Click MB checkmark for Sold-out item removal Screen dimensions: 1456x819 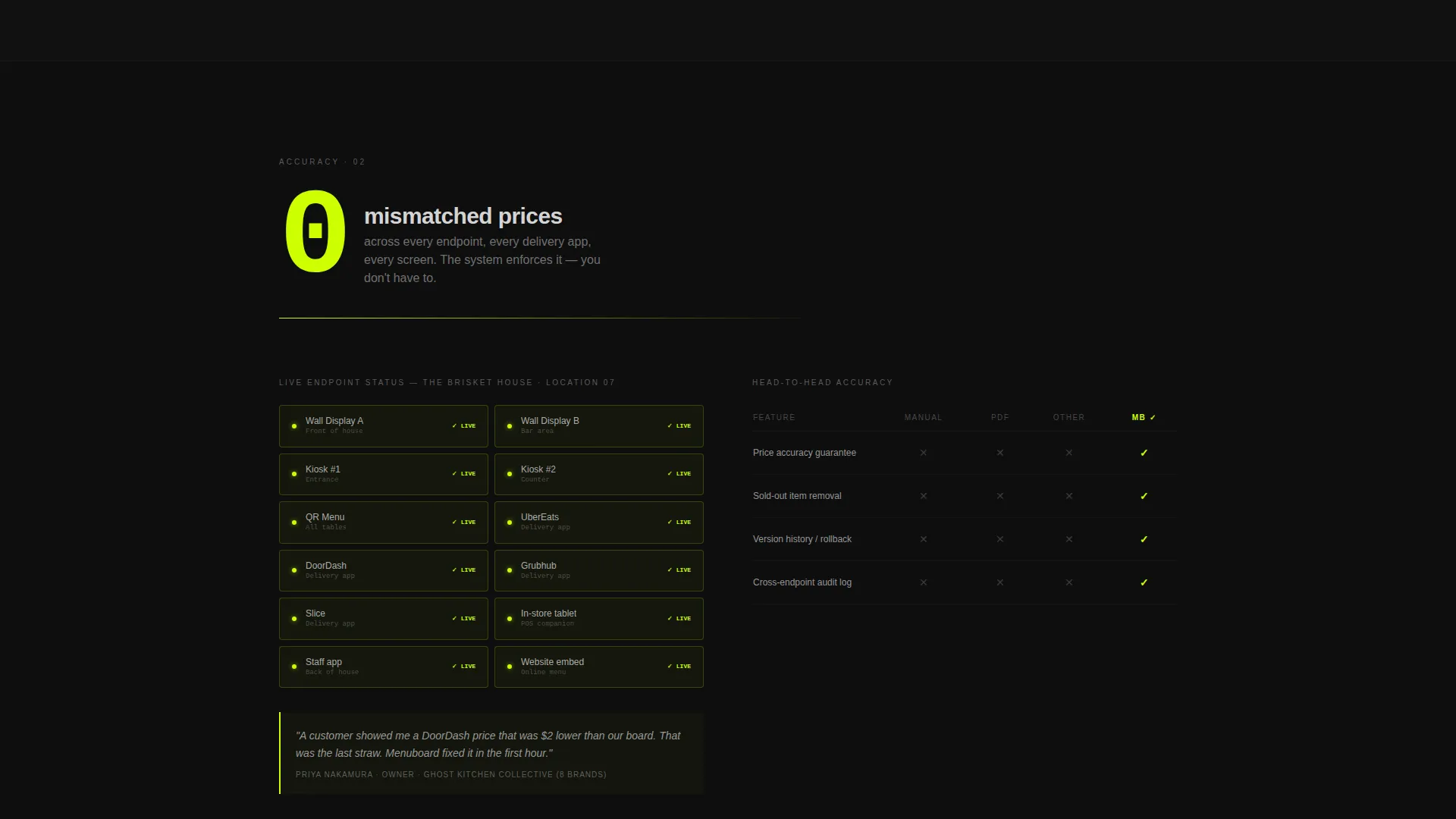point(1144,496)
